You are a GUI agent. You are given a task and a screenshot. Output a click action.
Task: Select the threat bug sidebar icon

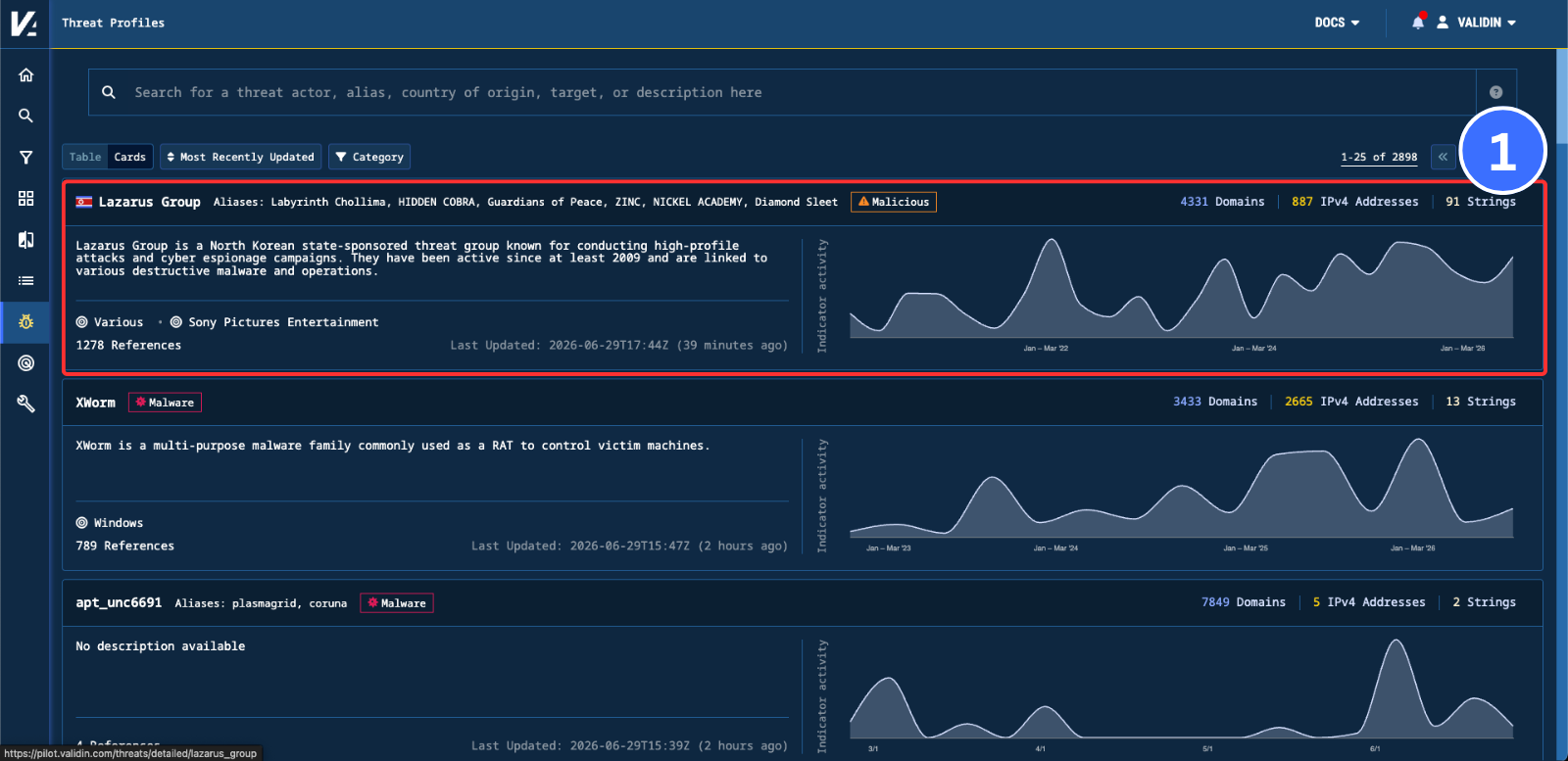25,321
